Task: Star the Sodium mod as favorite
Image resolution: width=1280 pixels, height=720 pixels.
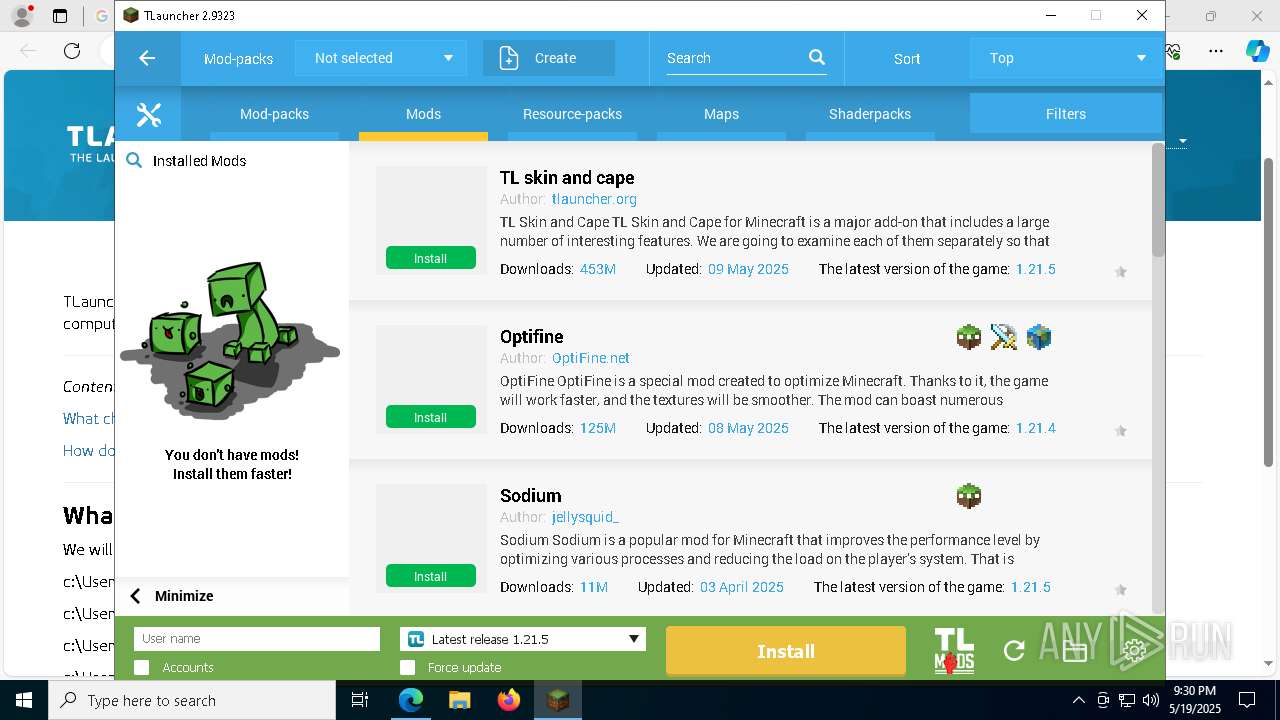Action: pyautogui.click(x=1121, y=590)
